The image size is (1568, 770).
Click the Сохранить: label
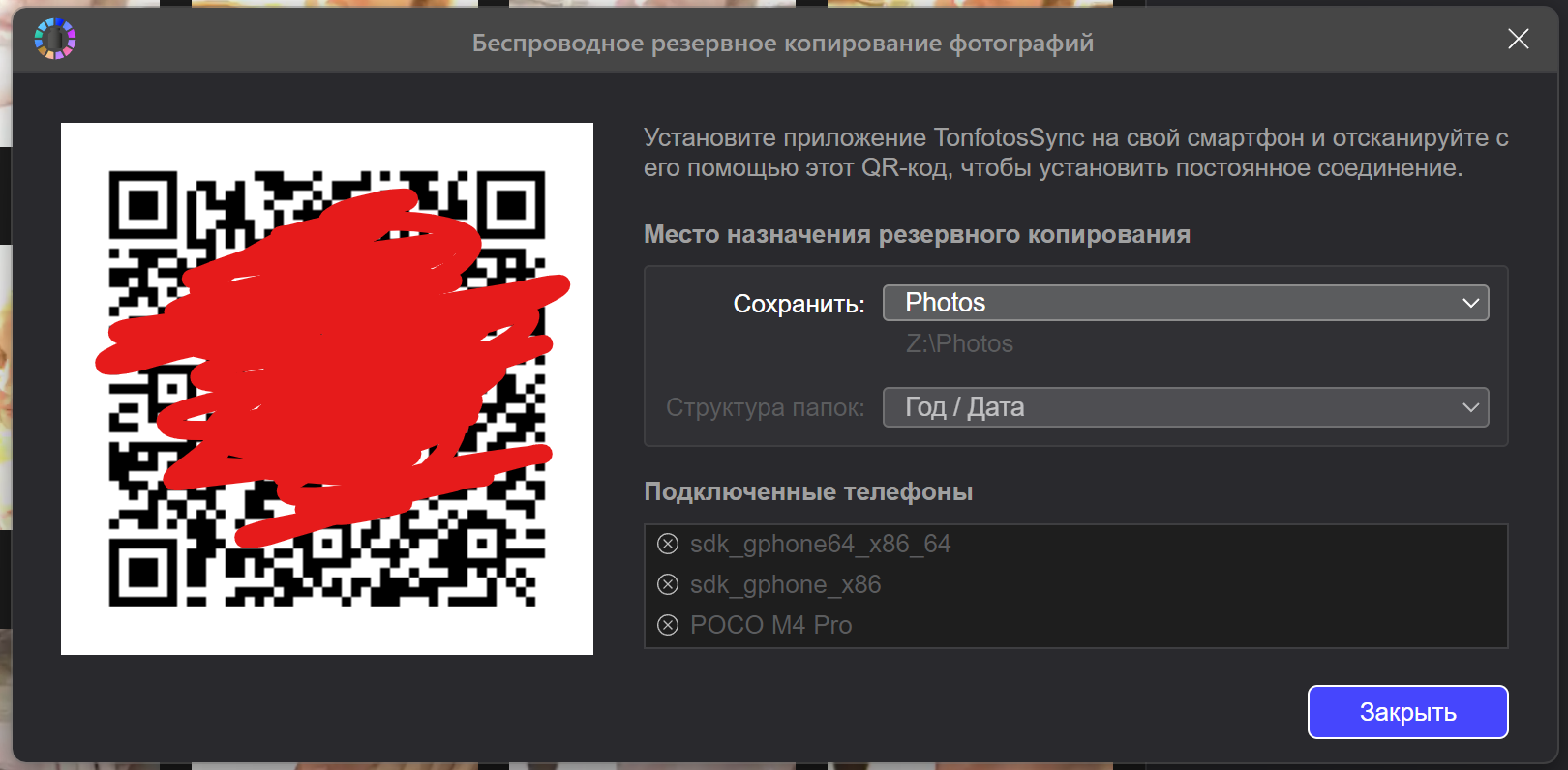(x=799, y=304)
